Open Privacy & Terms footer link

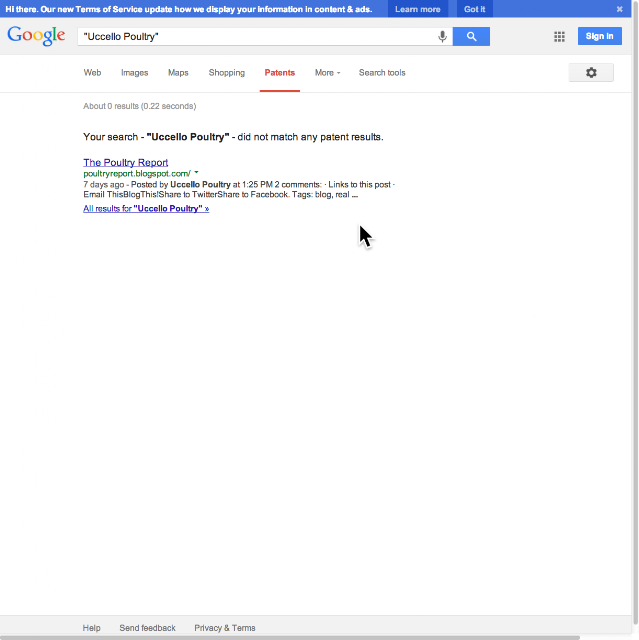224,628
